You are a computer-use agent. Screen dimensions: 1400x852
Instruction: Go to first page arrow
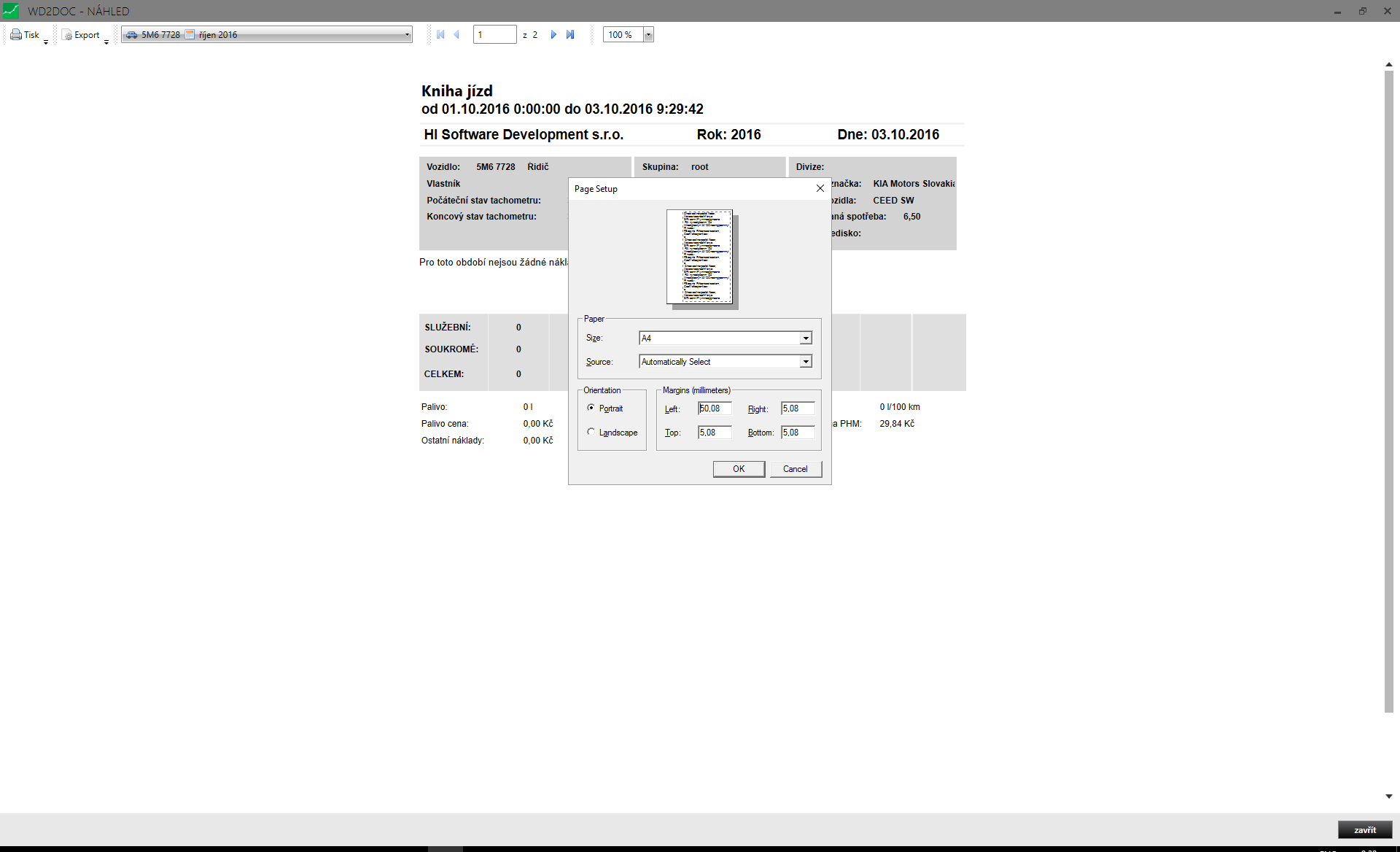point(440,34)
